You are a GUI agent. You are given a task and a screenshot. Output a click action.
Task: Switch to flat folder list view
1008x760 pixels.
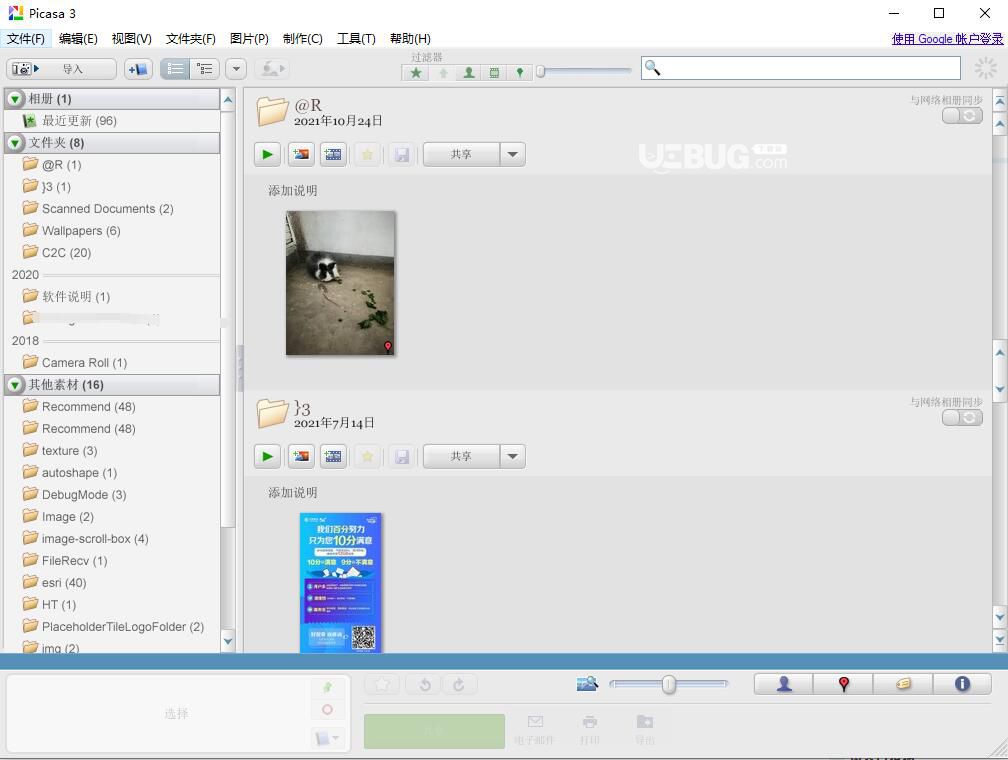(175, 69)
